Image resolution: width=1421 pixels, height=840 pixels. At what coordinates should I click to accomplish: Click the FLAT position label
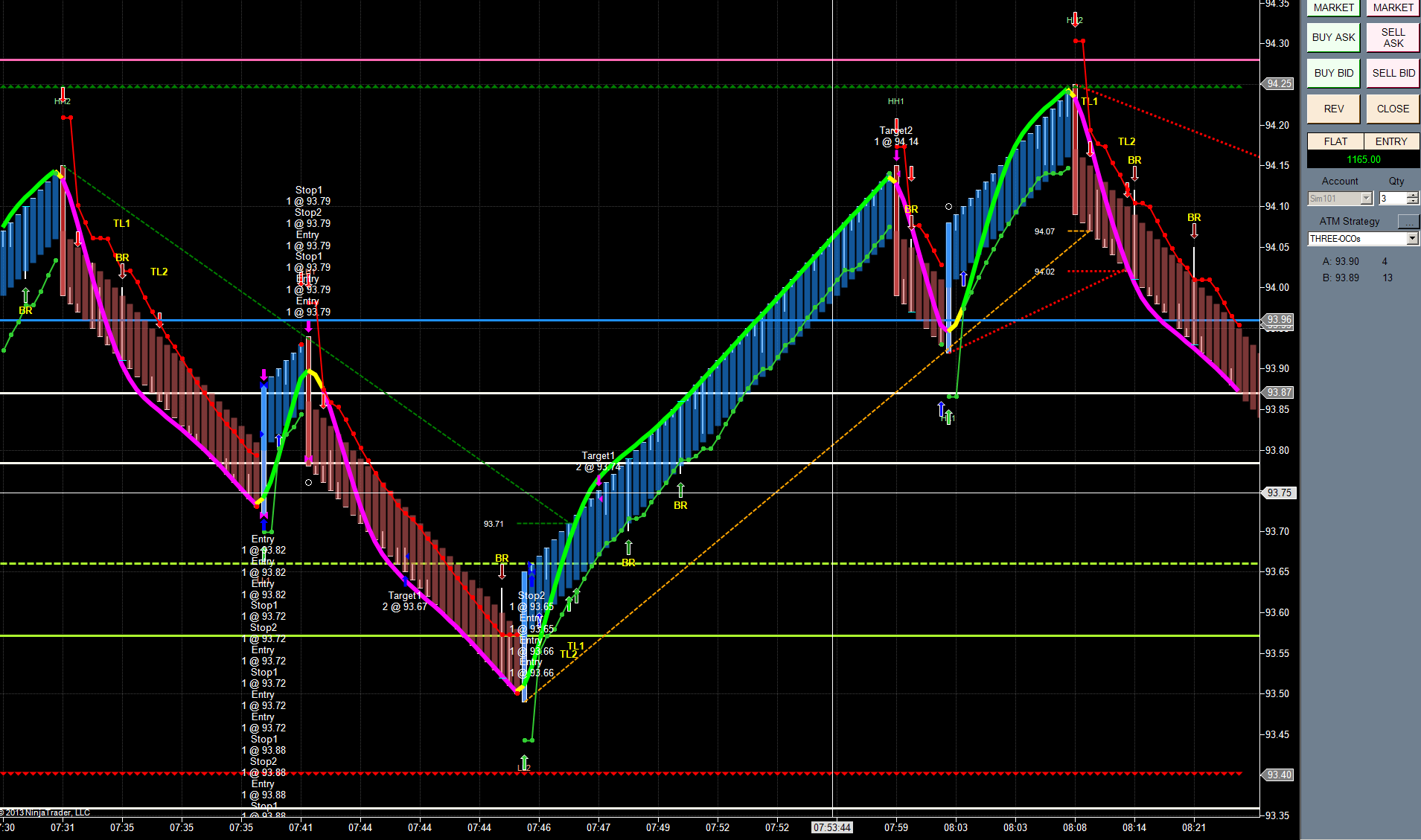[x=1335, y=141]
